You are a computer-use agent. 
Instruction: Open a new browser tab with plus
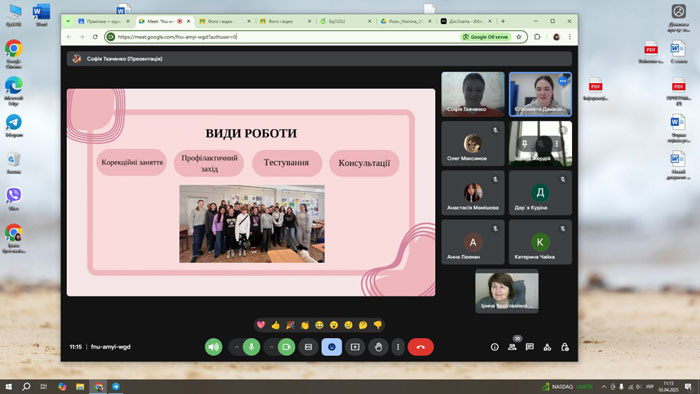503,21
